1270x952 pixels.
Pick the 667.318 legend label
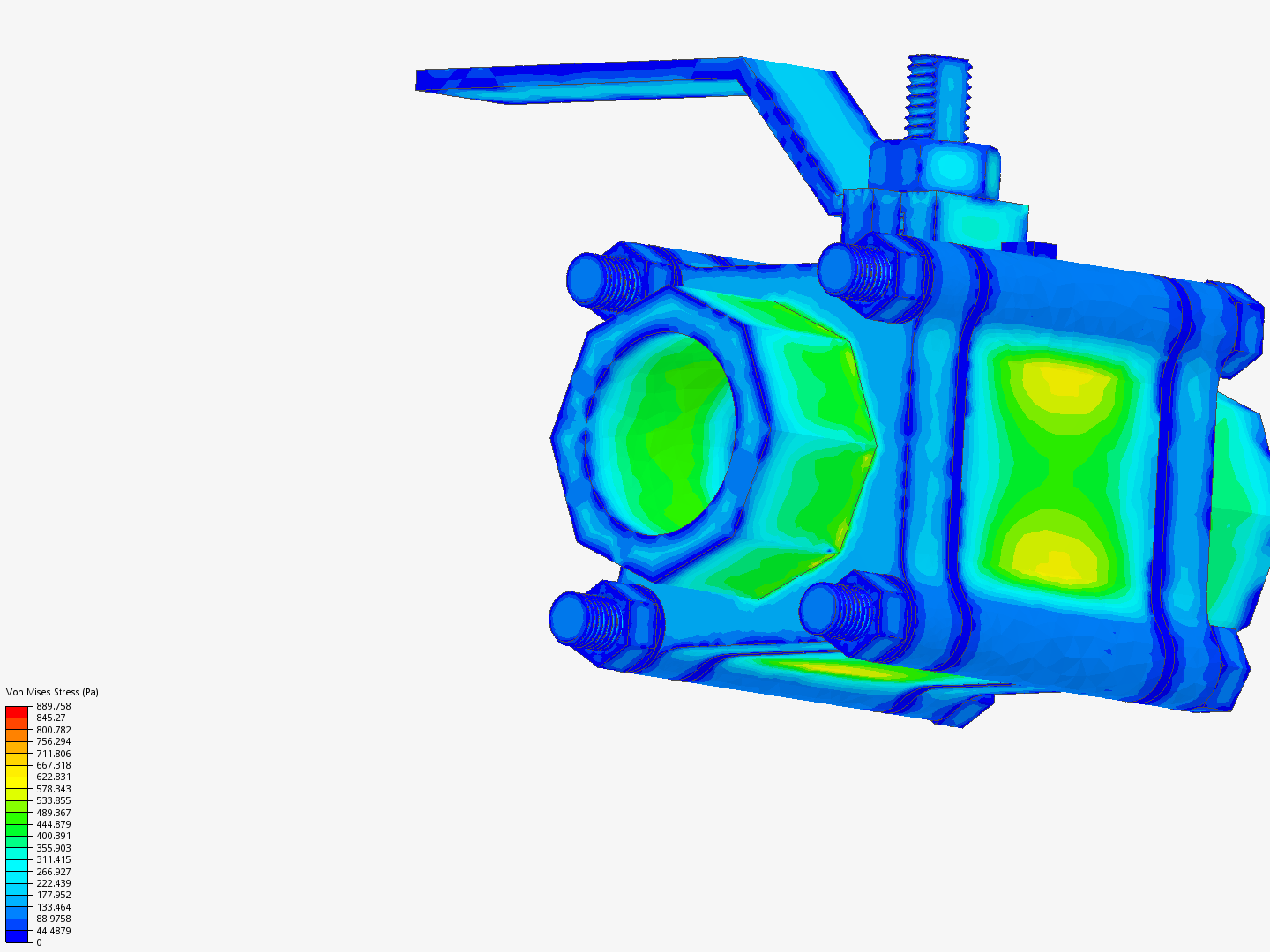coord(54,765)
